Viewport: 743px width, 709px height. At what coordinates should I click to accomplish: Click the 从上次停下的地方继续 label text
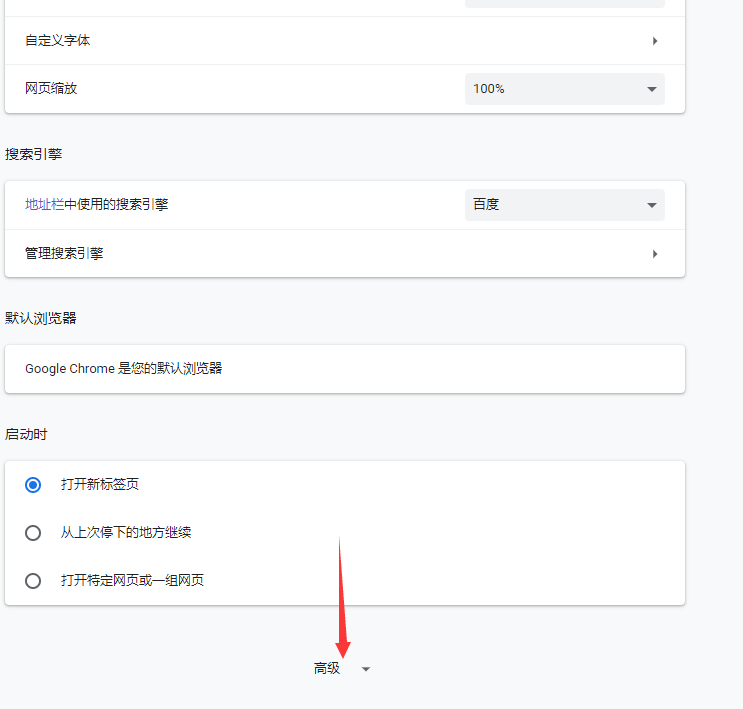tap(126, 532)
